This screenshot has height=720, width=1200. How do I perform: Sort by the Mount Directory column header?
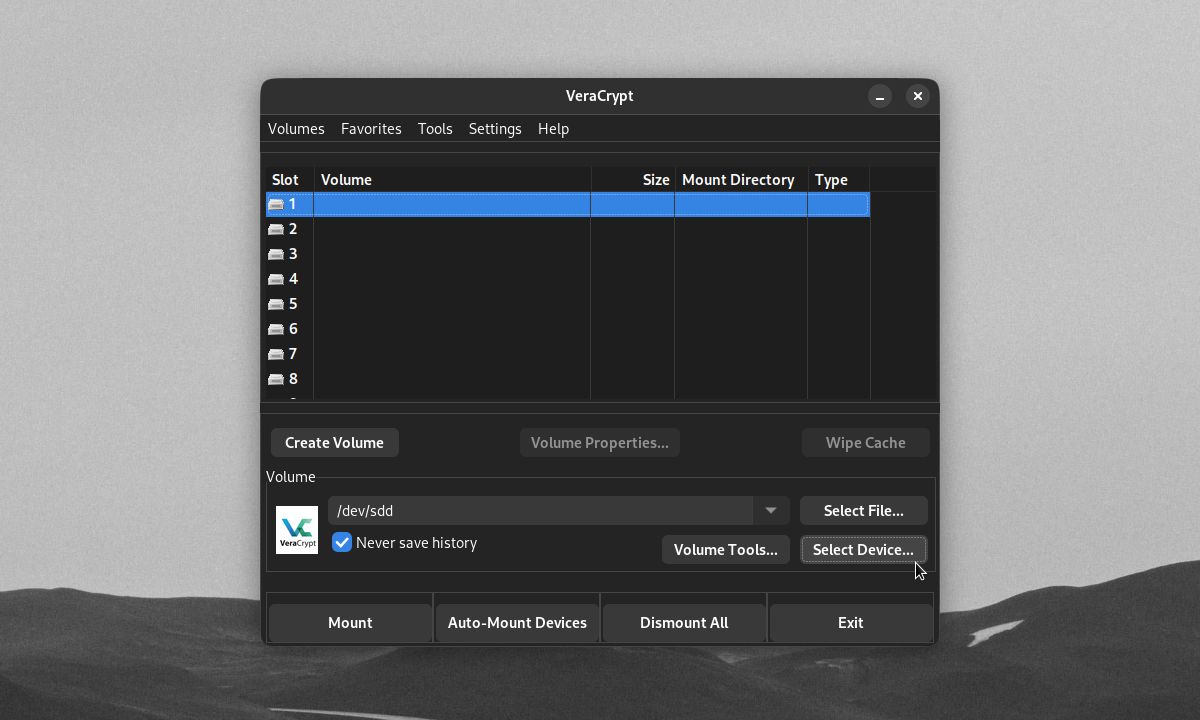coord(741,180)
